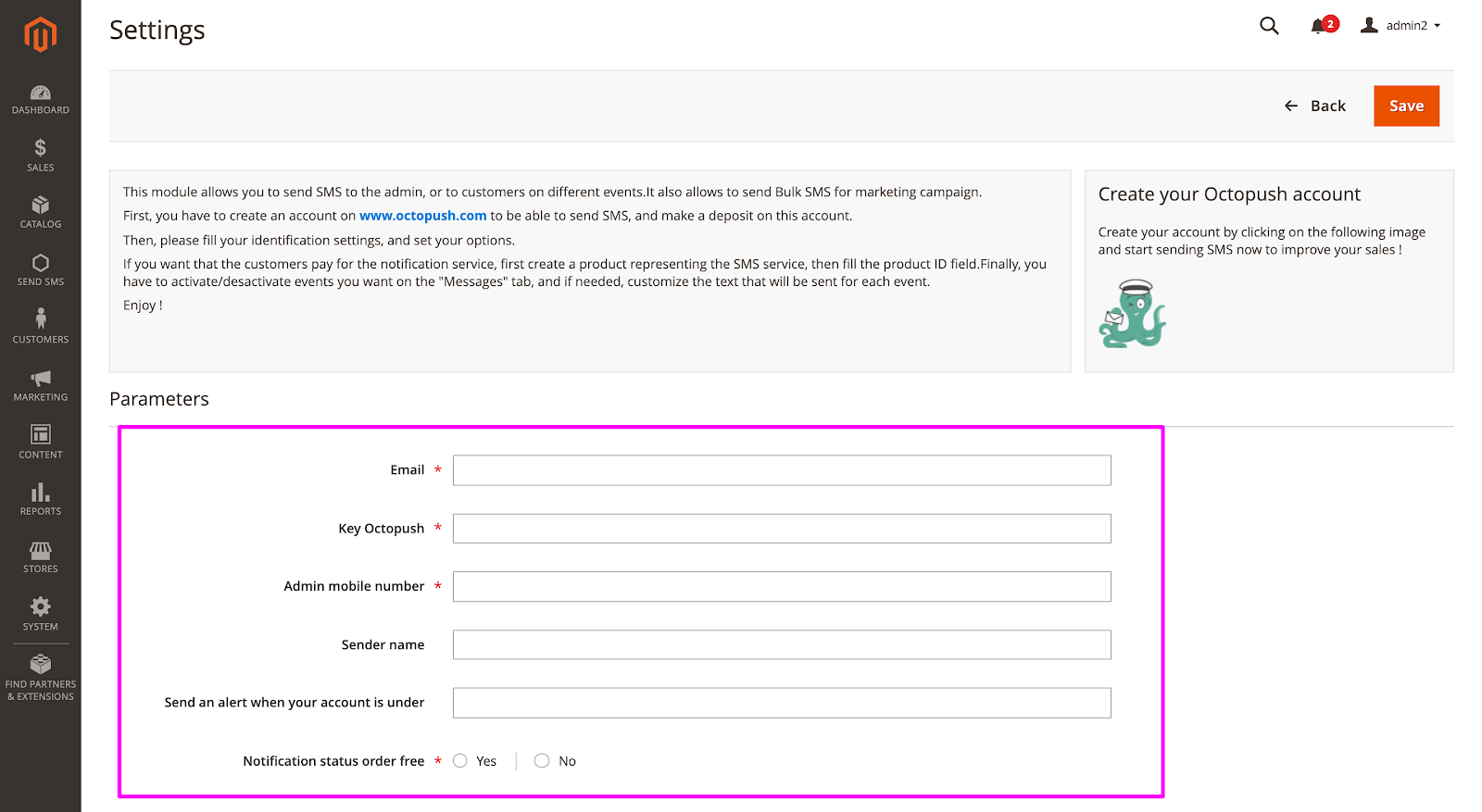Open the Stores sidebar menu
This screenshot has height=812, width=1482.
coord(40,557)
